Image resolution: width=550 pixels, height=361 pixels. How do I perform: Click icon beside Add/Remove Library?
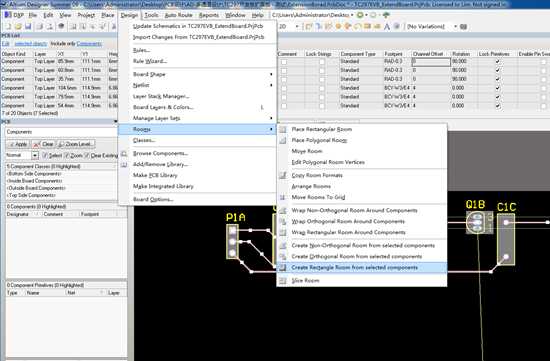(x=124, y=165)
